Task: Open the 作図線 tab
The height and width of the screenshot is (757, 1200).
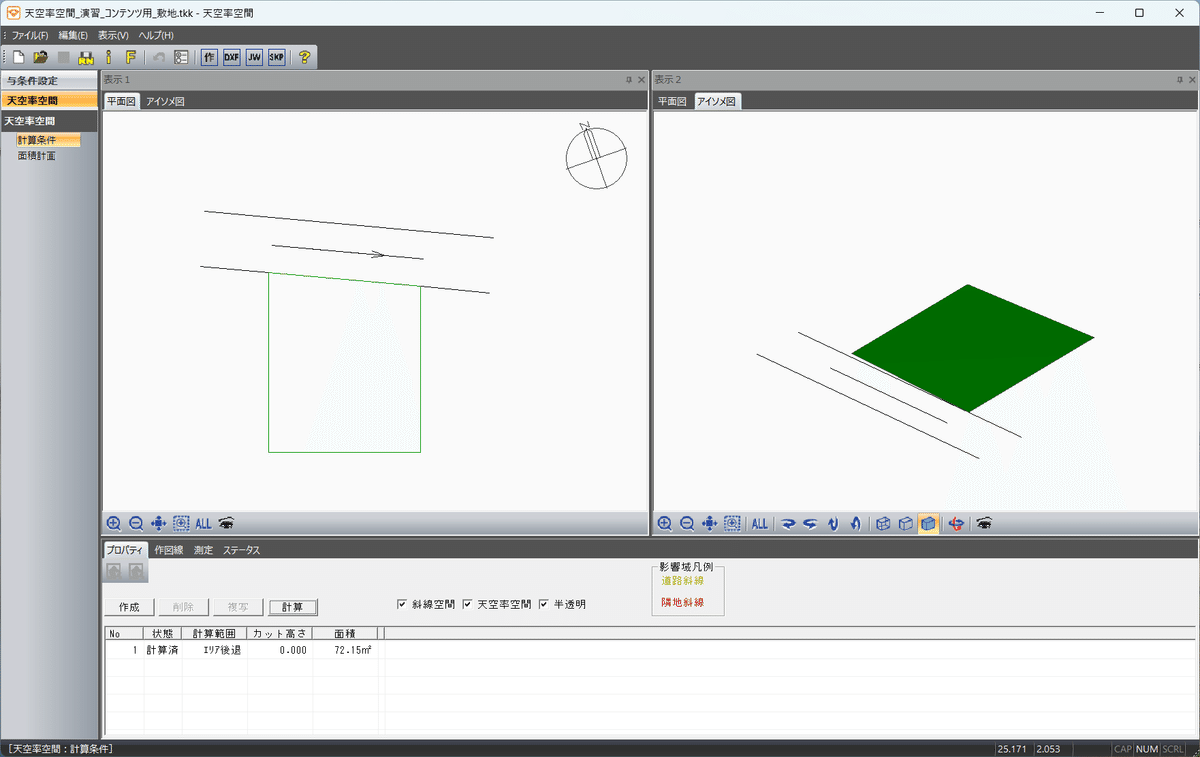Action: tap(170, 550)
